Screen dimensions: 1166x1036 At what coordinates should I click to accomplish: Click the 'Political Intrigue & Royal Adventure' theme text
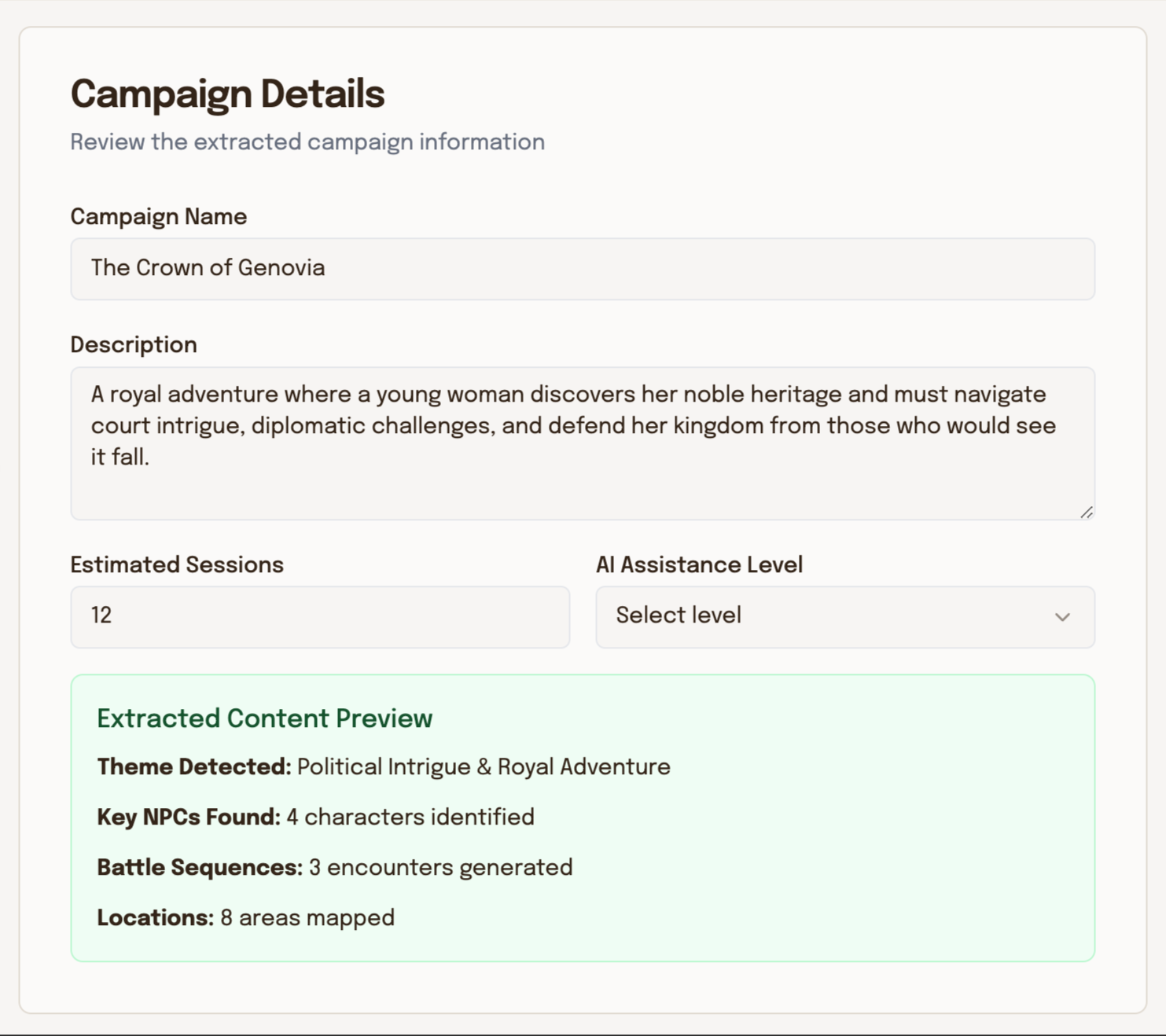(484, 767)
